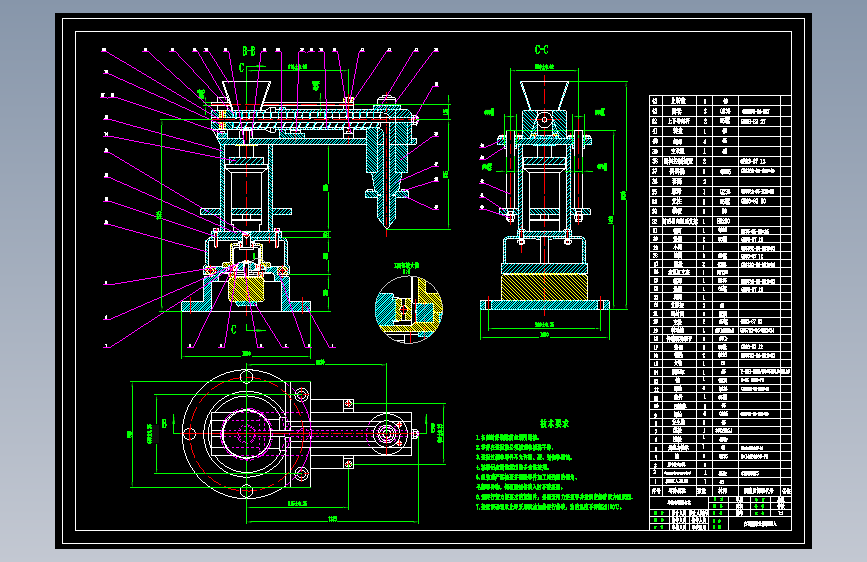
Task: Select the B-B section view title
Action: (249, 51)
